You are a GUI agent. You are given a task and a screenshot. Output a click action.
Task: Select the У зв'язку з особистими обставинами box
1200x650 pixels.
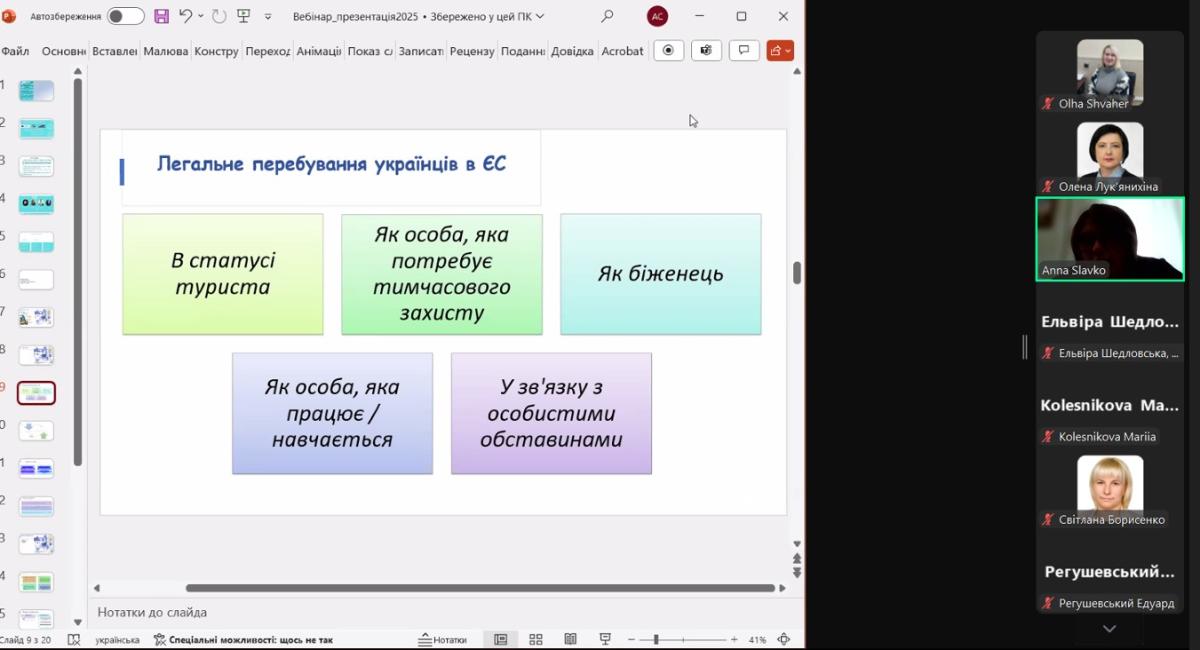(x=552, y=413)
